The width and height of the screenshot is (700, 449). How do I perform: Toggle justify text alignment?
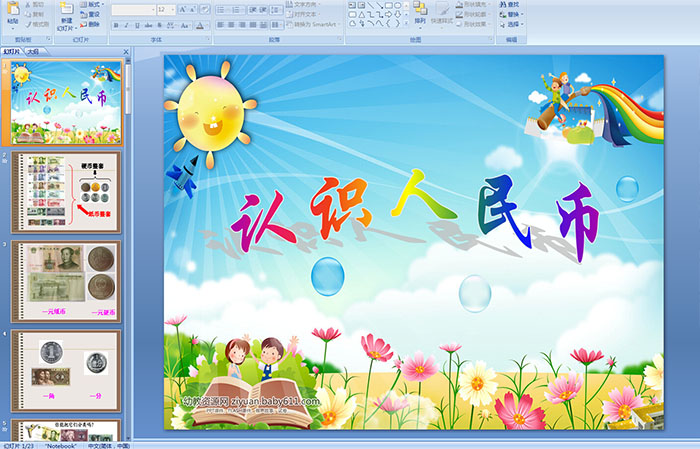[253, 25]
